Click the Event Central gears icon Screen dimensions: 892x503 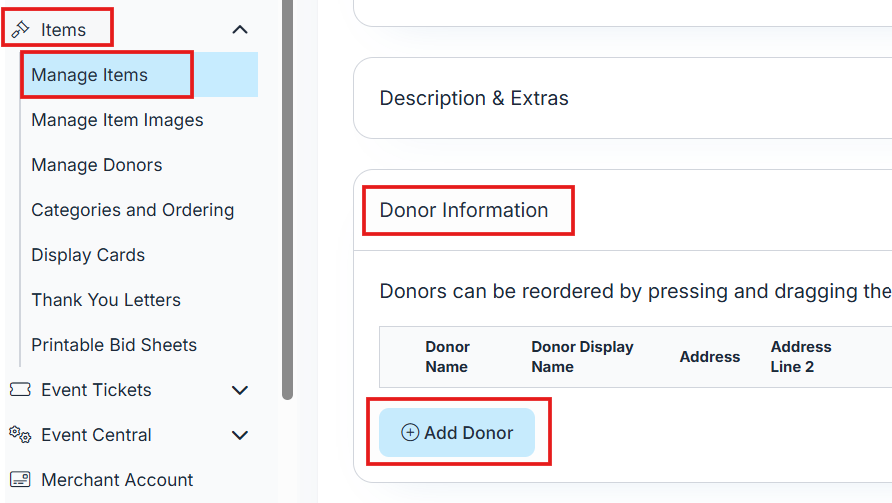[x=20, y=435]
